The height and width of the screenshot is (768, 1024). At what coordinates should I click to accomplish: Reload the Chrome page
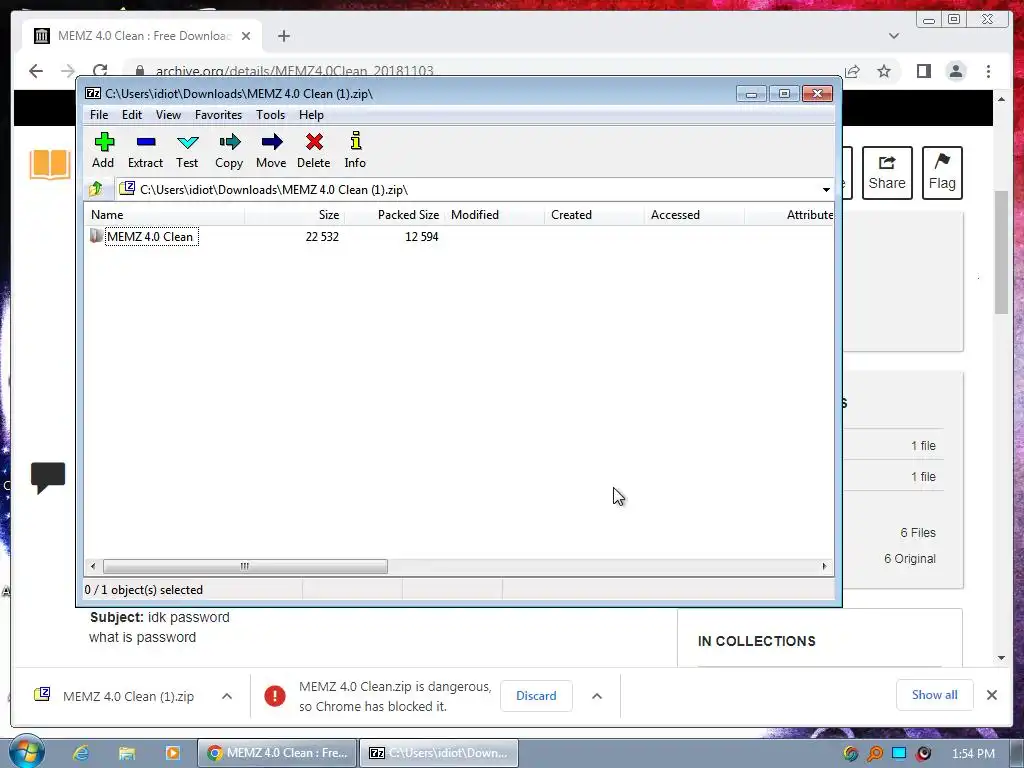tap(100, 71)
